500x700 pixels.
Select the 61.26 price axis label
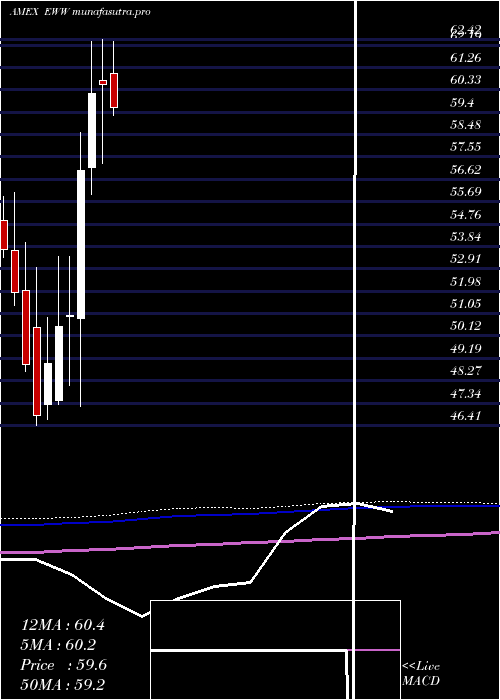(466, 58)
